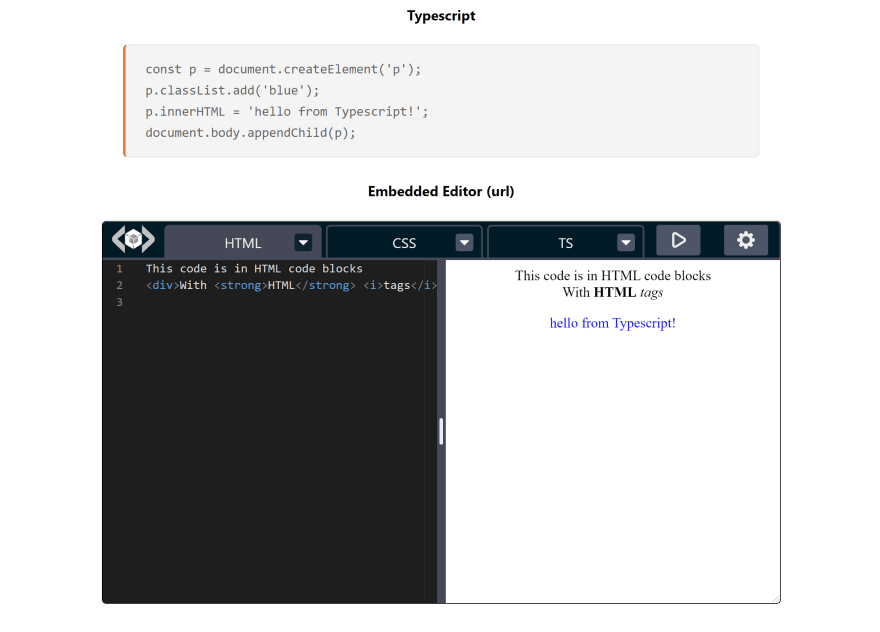Open settings via the gear icon
Screen dimensions: 880x632
746,240
